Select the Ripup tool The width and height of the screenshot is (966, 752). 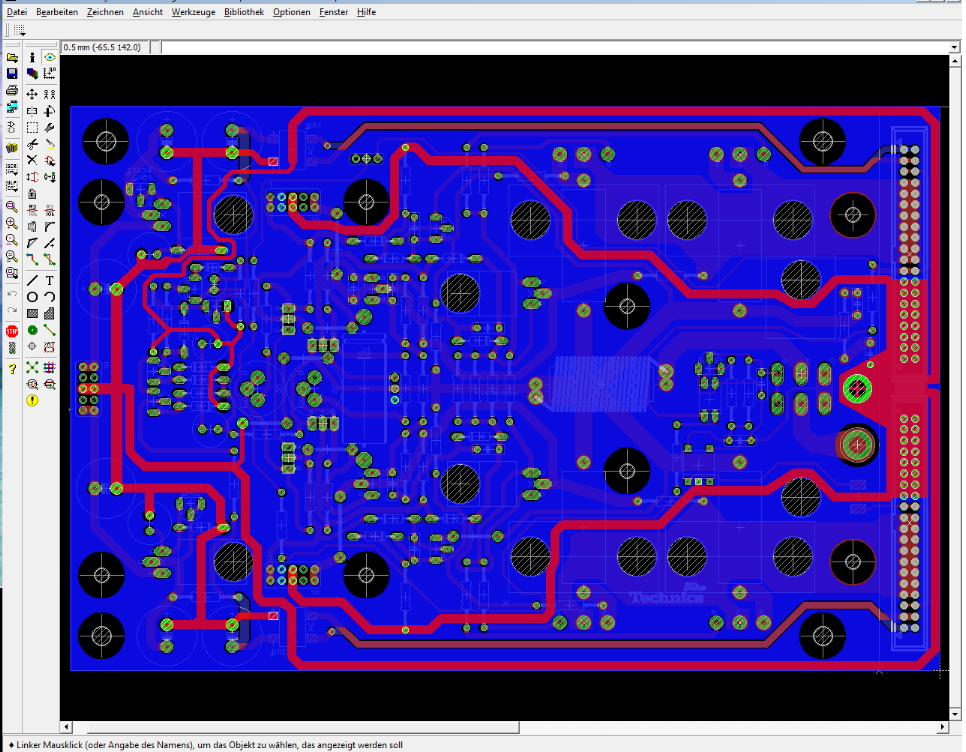[49, 260]
